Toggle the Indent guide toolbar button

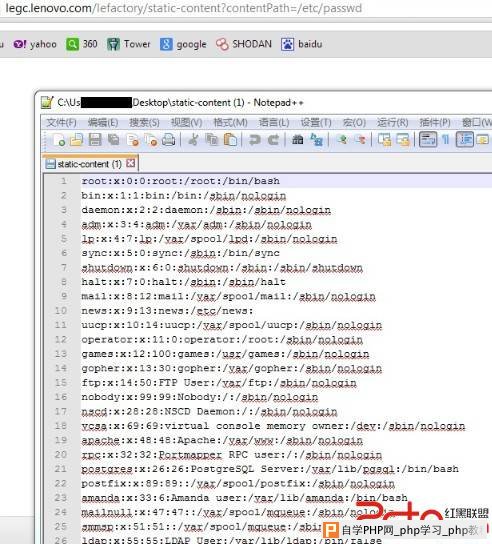pyautogui.click(x=465, y=140)
